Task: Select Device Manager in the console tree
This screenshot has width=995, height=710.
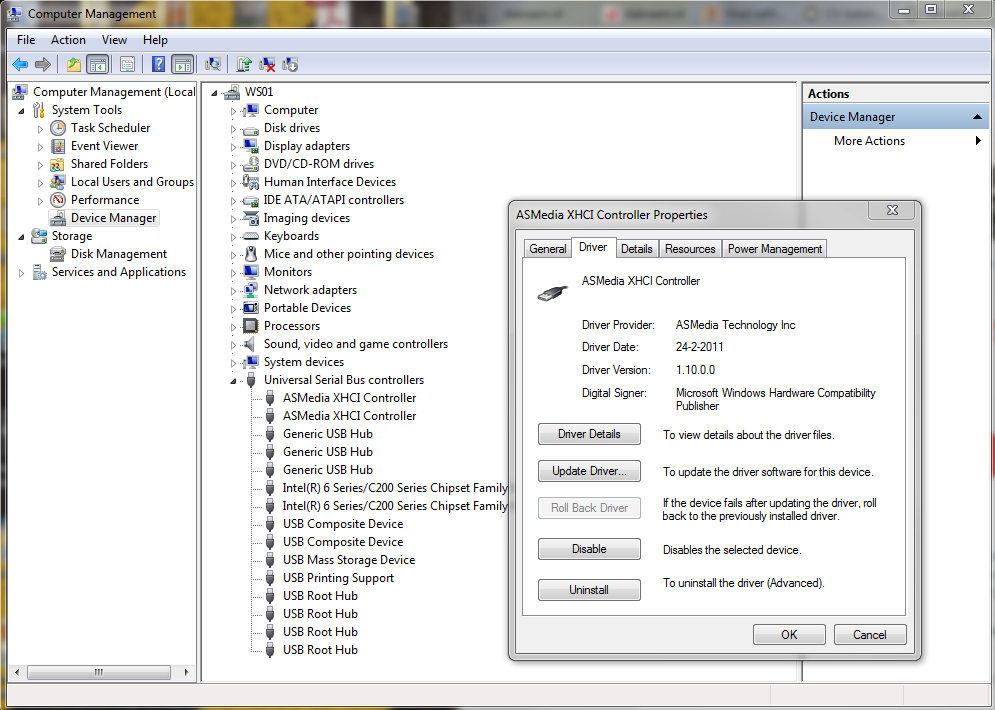Action: (114, 218)
